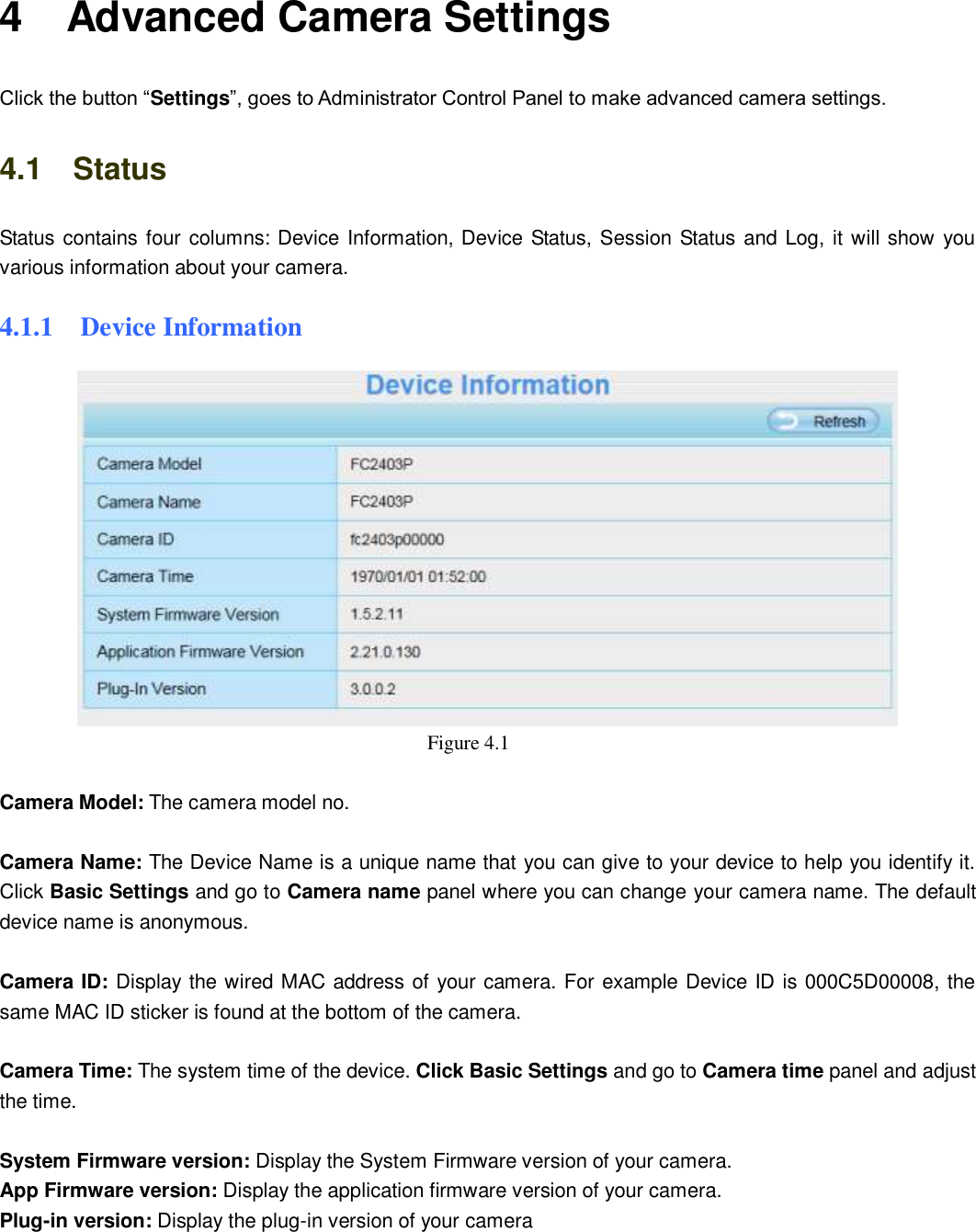
Task: Select the 'Plug-In Version' label
Action: (152, 689)
